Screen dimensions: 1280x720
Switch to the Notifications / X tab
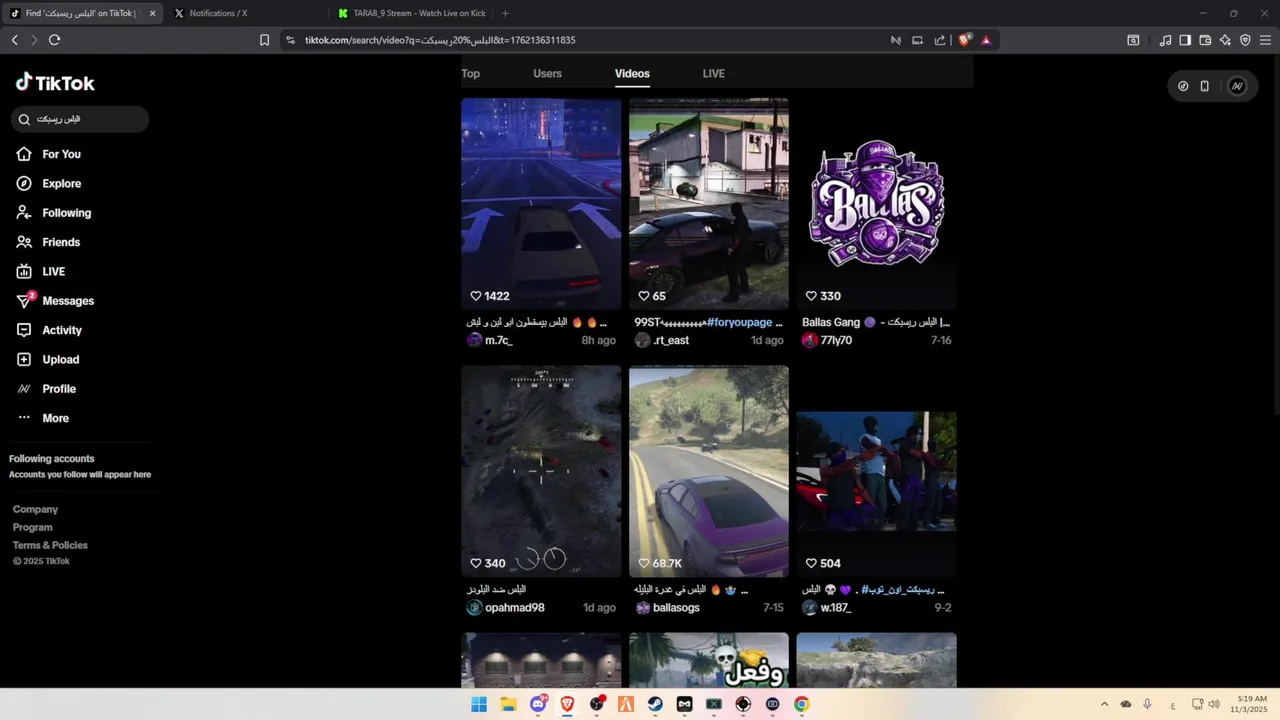(245, 13)
